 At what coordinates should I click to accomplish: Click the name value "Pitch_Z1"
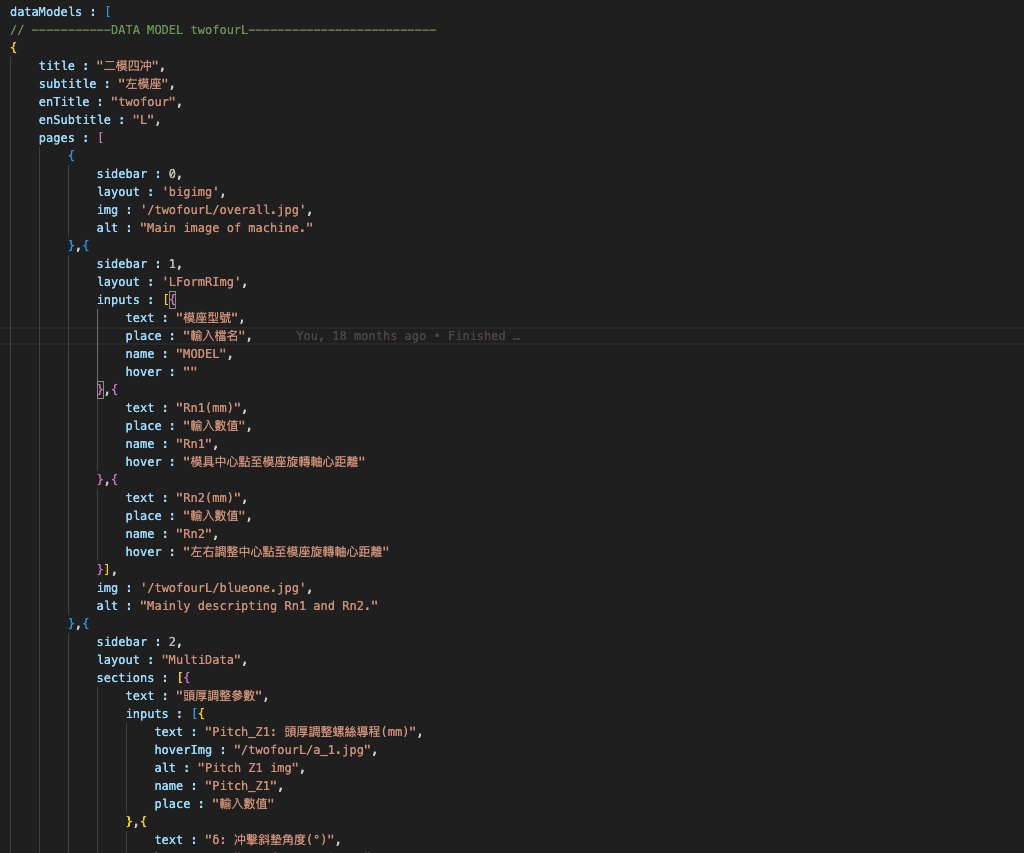(x=242, y=786)
